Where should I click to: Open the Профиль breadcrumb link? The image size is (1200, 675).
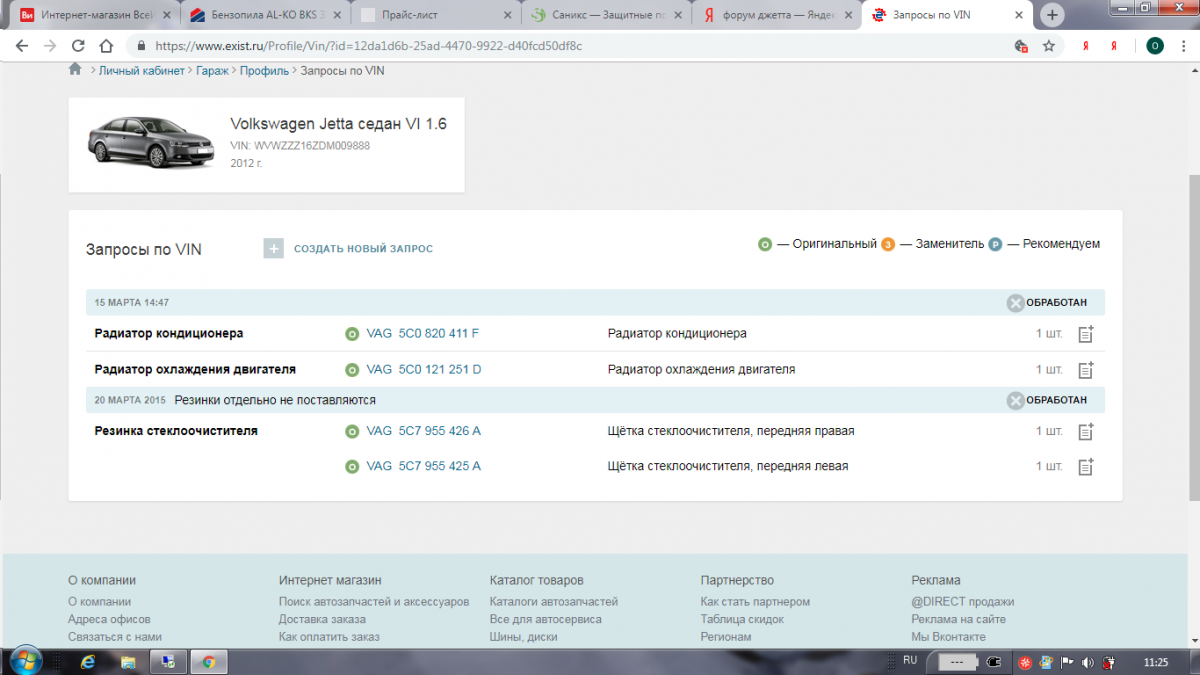coord(264,71)
